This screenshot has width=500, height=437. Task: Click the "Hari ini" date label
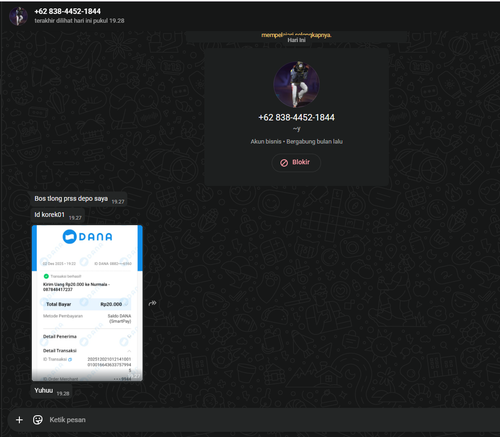[296, 40]
